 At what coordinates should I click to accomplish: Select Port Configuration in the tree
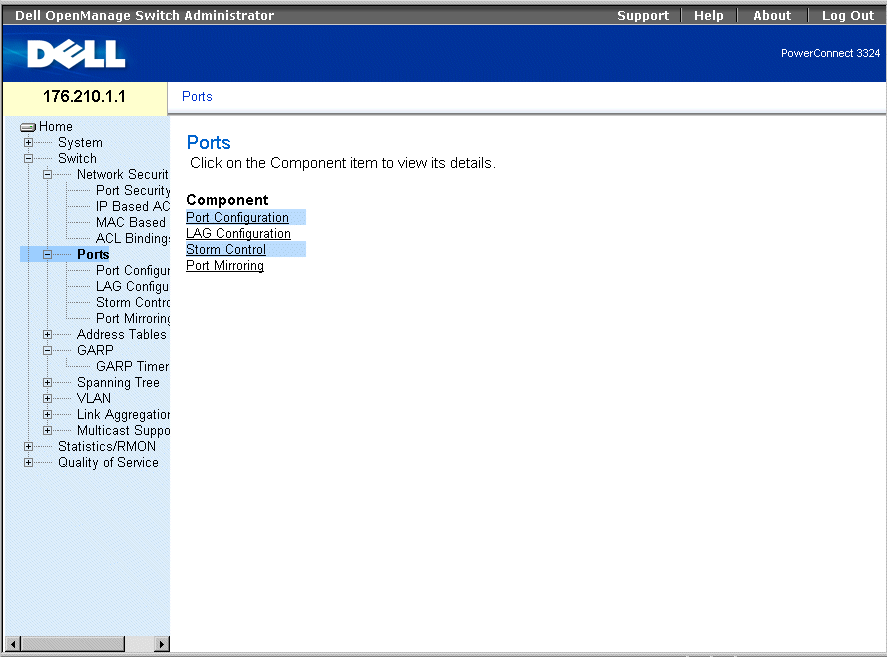point(133,270)
